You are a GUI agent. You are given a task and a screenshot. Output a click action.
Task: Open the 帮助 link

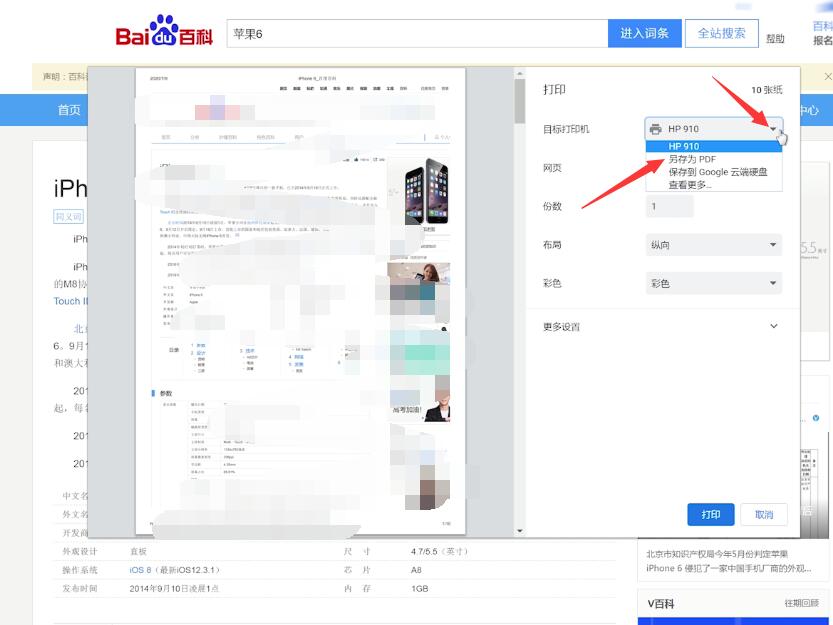click(x=775, y=39)
